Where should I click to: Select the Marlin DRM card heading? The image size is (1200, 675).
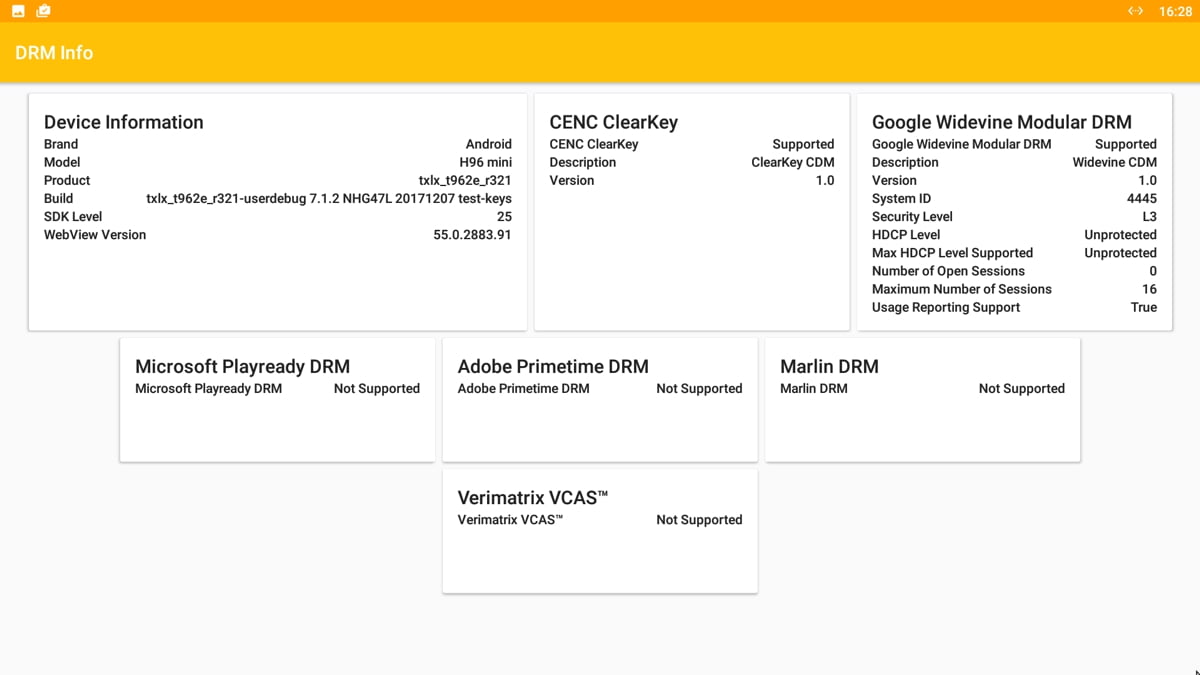[x=829, y=366]
